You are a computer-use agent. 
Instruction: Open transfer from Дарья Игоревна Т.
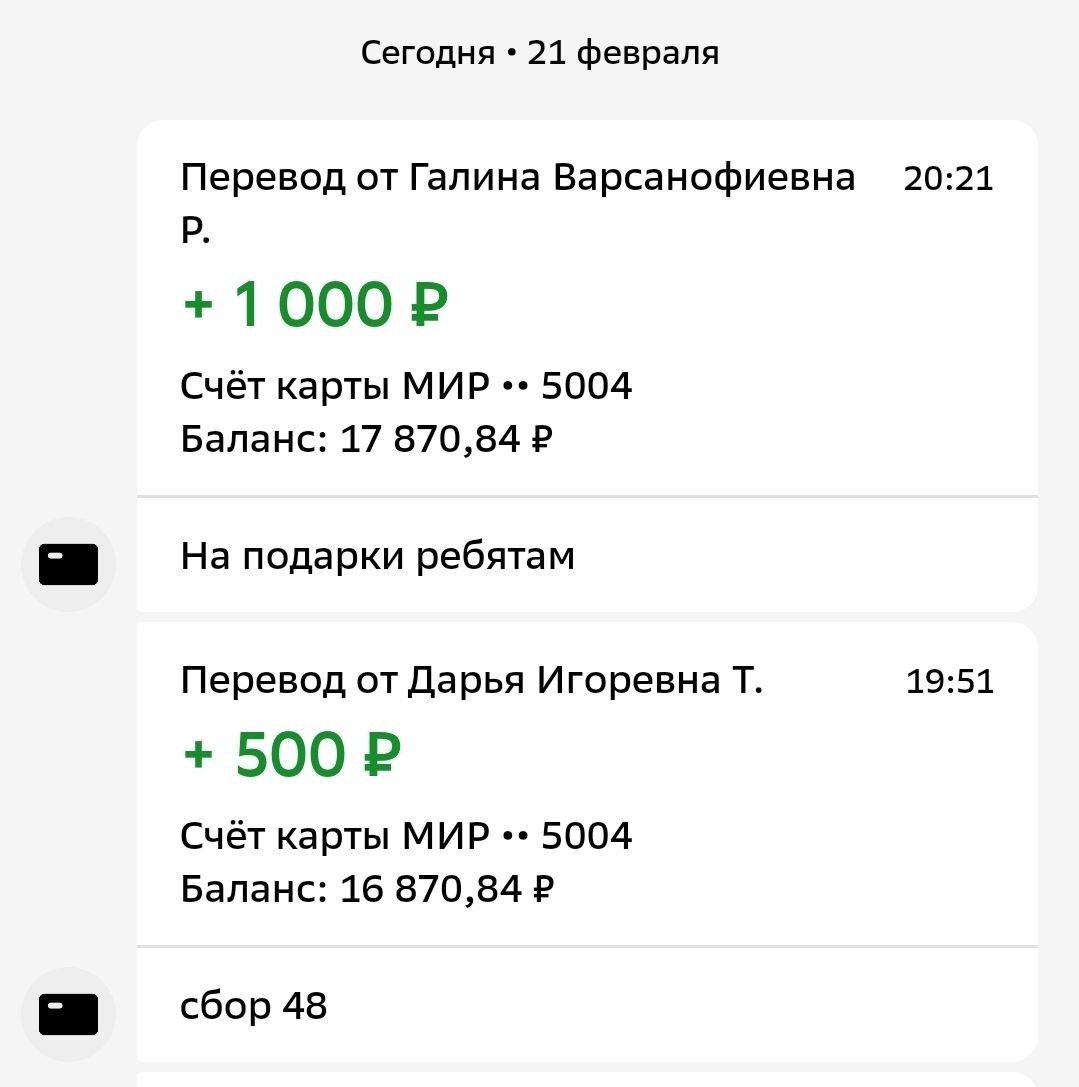pyautogui.click(x=471, y=681)
